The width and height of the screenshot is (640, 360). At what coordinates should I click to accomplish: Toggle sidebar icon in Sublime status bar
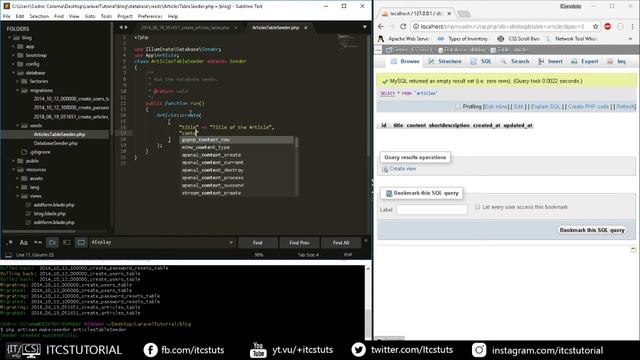point(8,255)
